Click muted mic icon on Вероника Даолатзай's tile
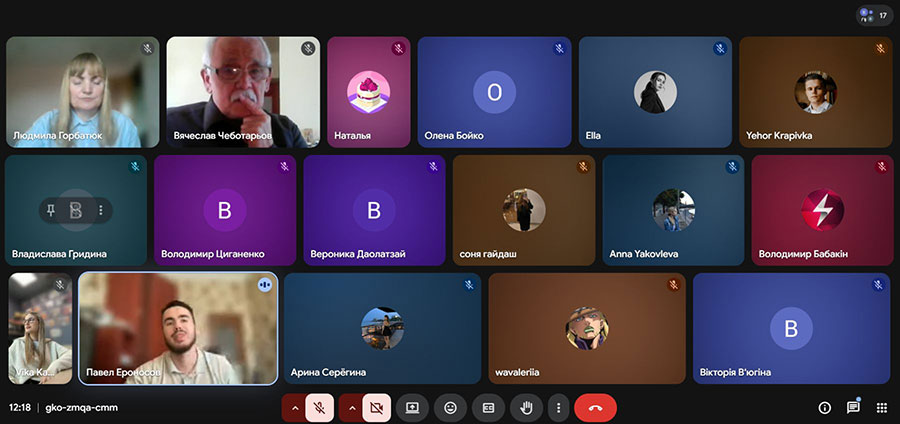Image resolution: width=900 pixels, height=424 pixels. (x=433, y=166)
